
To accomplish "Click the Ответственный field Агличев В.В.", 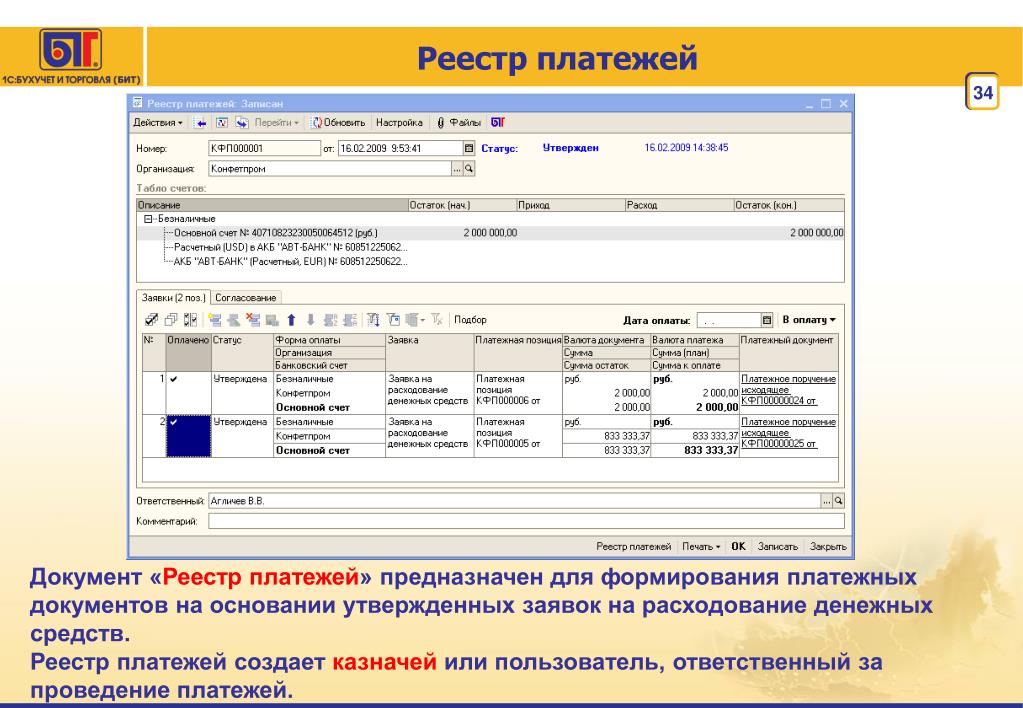I will (x=514, y=501).
